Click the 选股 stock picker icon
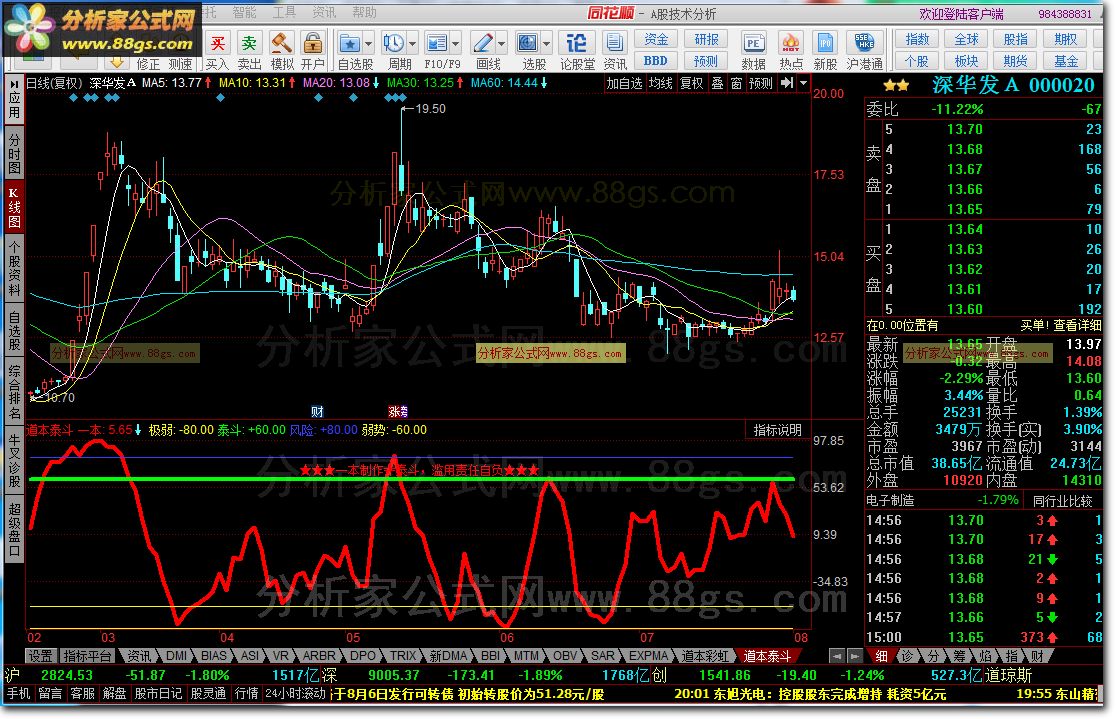This screenshot has height=719, width=1116. pyautogui.click(x=527, y=43)
